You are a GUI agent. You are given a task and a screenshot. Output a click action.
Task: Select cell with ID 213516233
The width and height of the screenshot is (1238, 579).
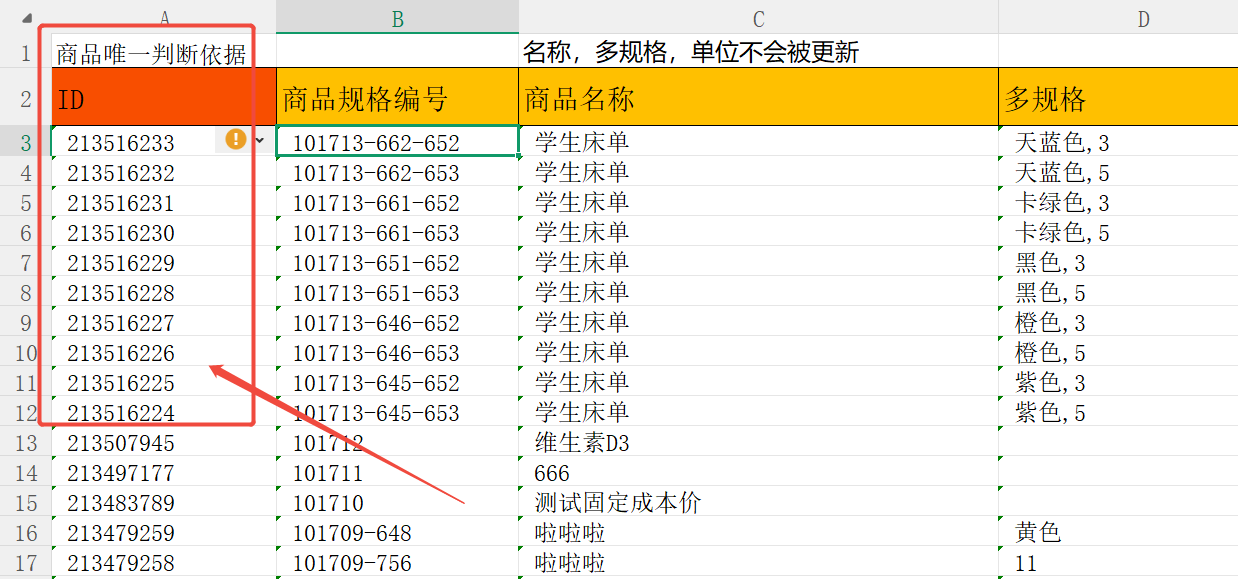(121, 143)
